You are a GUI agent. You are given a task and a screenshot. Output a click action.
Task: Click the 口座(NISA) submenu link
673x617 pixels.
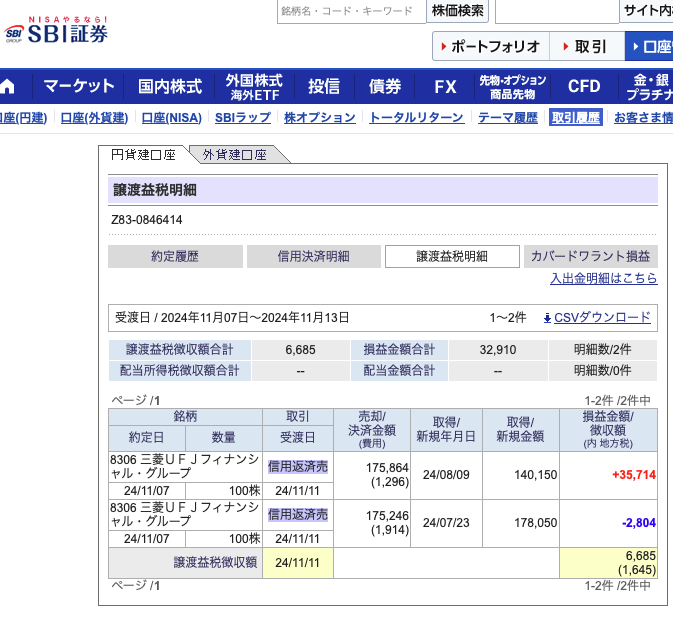[x=171, y=118]
